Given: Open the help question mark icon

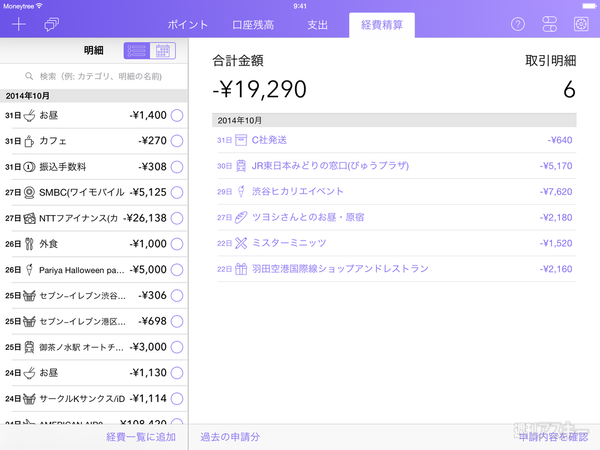Looking at the screenshot, I should point(518,24).
